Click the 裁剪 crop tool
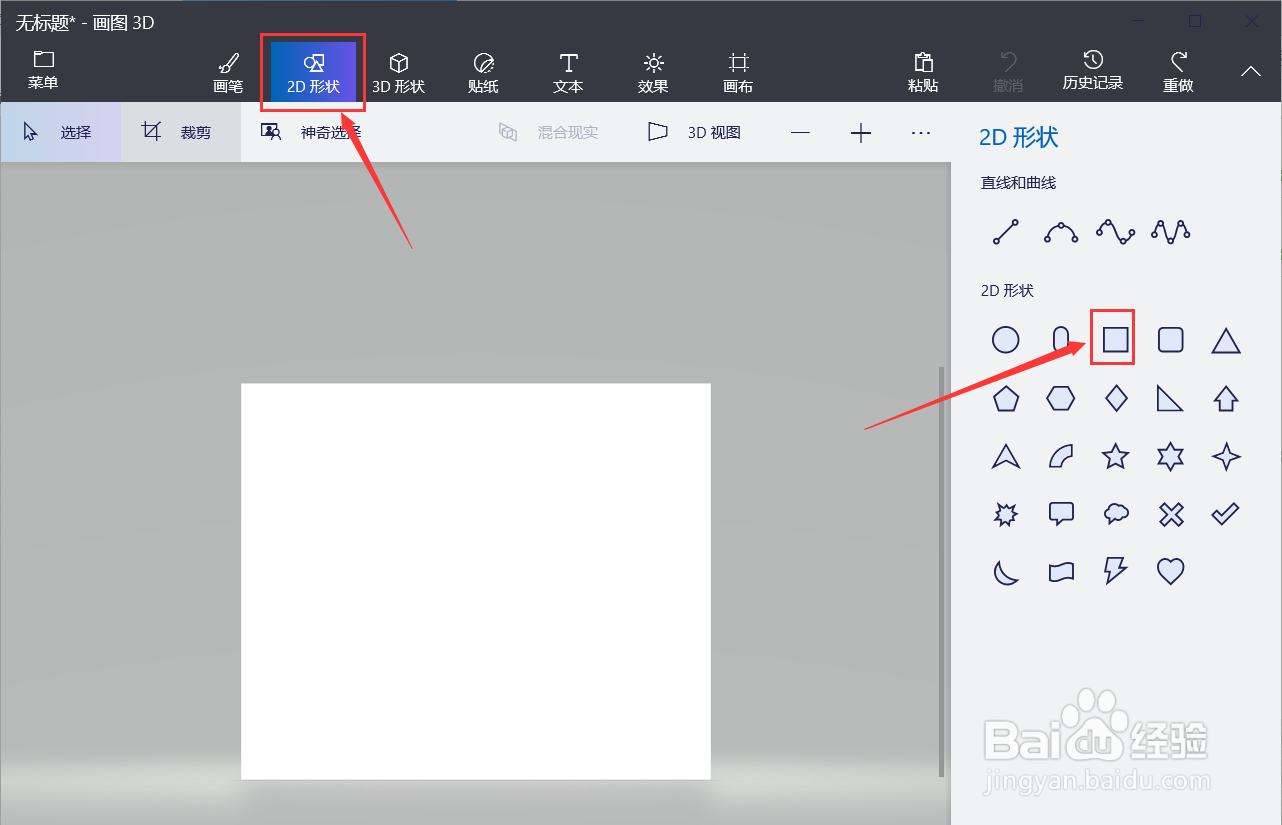 [x=181, y=132]
